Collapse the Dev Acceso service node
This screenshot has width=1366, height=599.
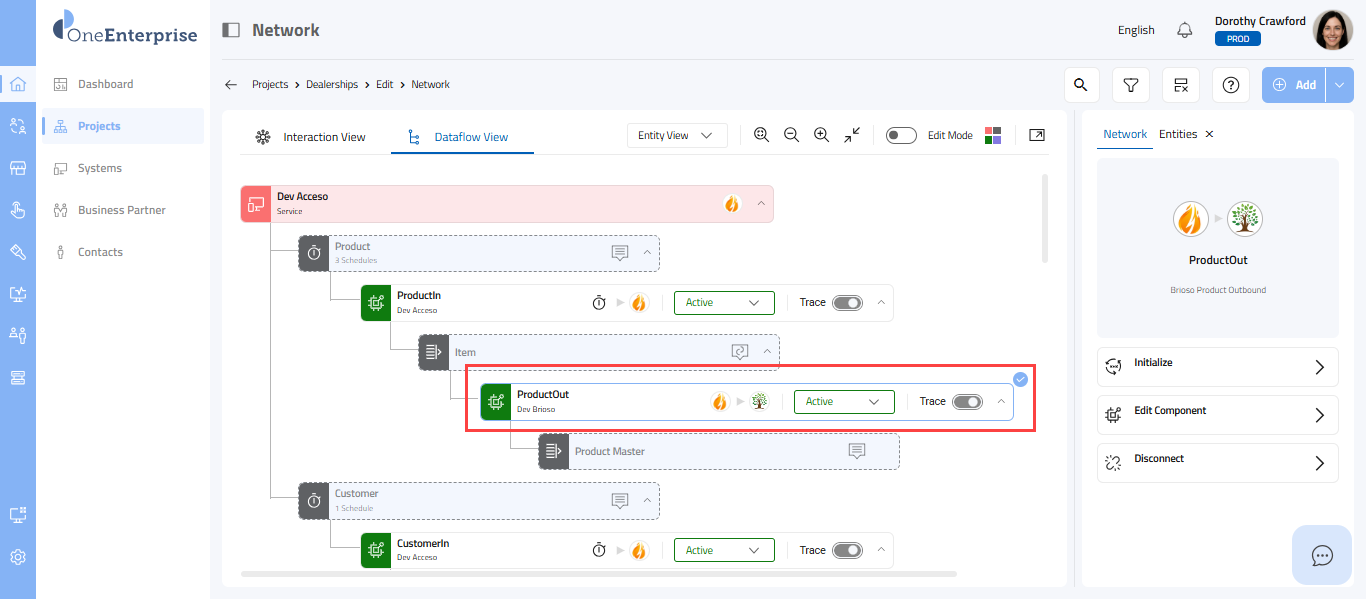click(761, 203)
